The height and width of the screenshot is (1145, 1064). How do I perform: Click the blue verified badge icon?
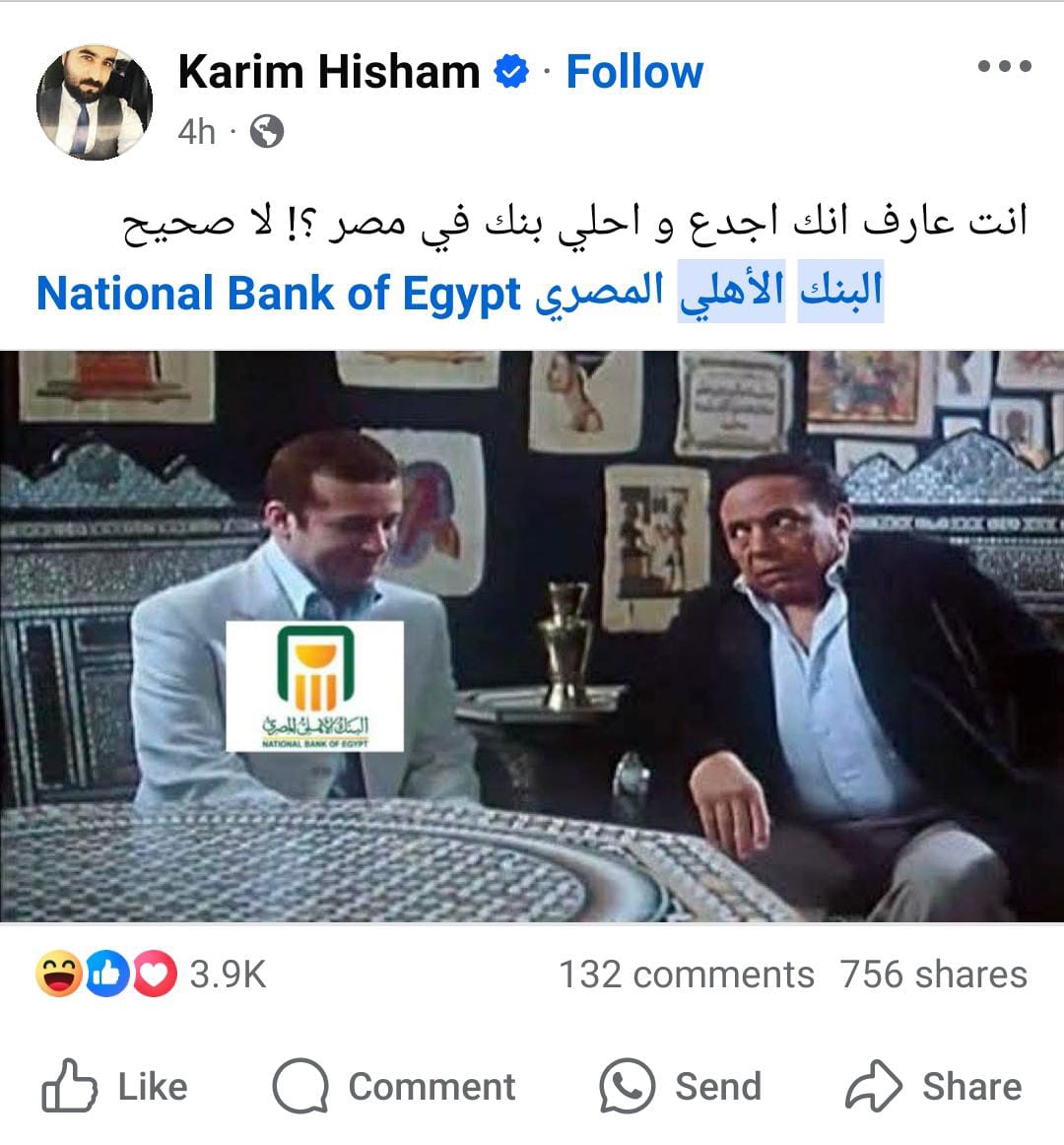click(x=510, y=71)
